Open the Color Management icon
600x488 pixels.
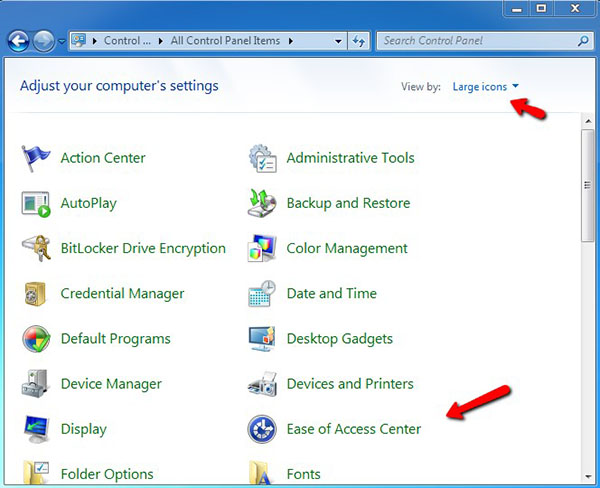click(262, 248)
